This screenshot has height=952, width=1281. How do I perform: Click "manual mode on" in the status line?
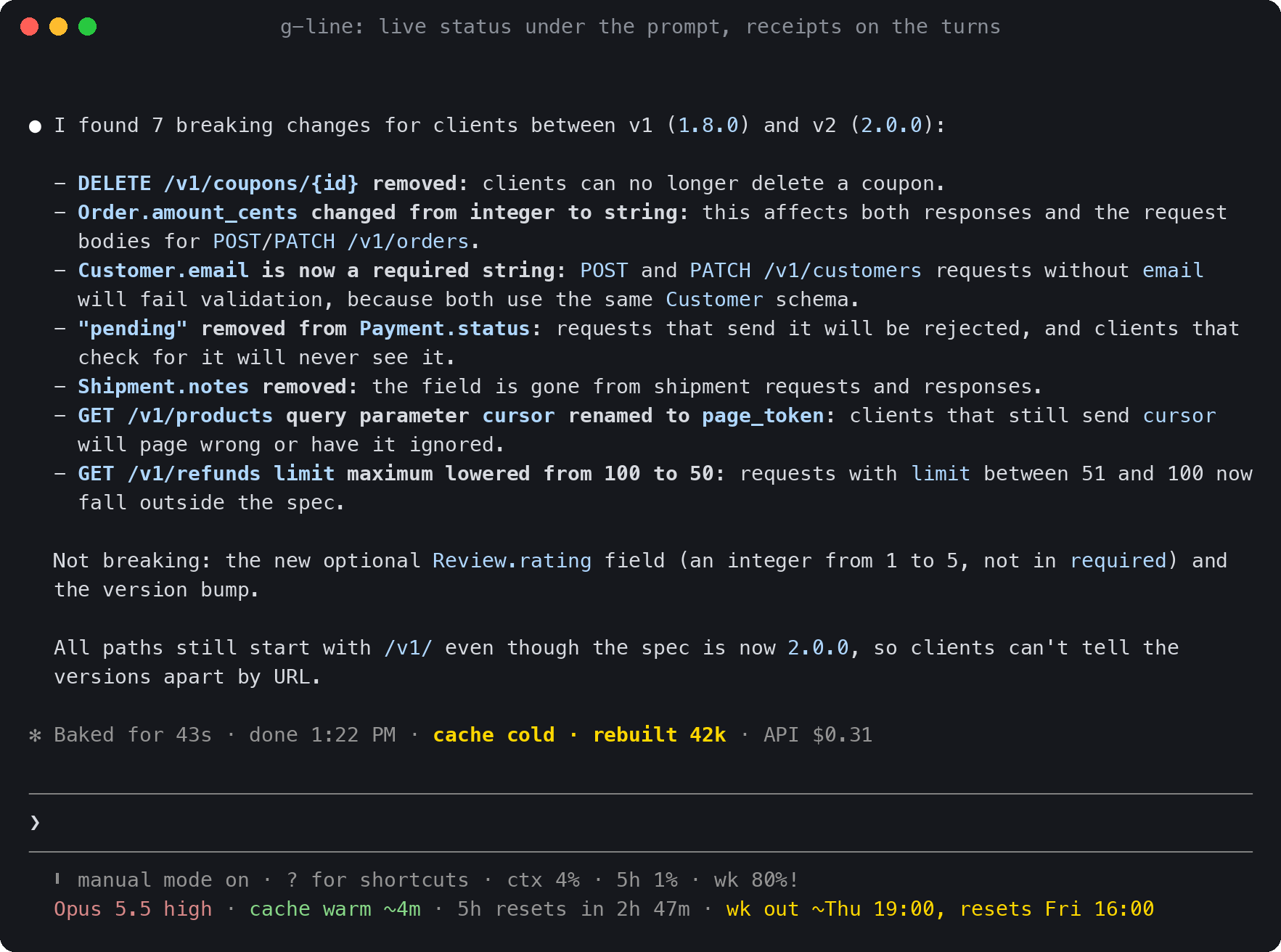(163, 880)
